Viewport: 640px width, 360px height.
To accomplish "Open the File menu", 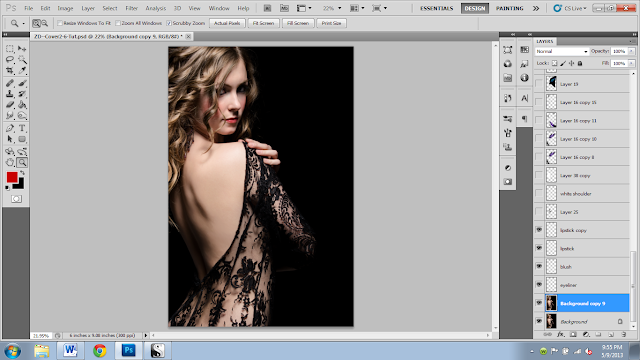I will (29, 8).
